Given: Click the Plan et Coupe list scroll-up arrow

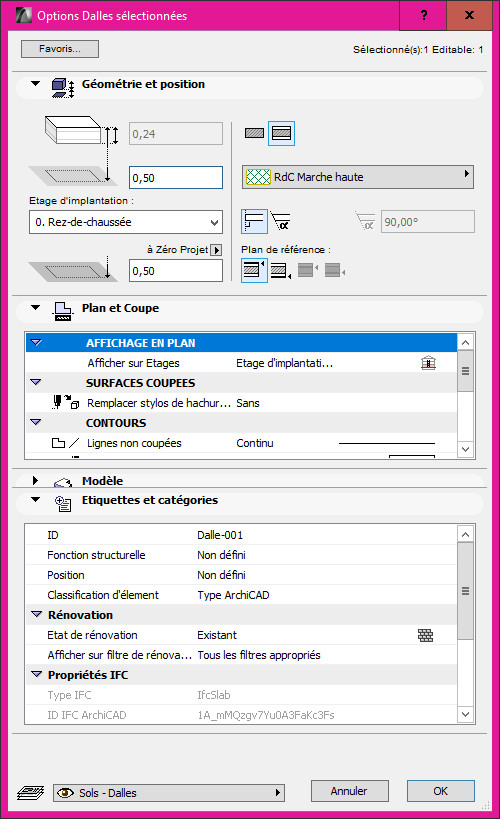Looking at the screenshot, I should pyautogui.click(x=466, y=343).
